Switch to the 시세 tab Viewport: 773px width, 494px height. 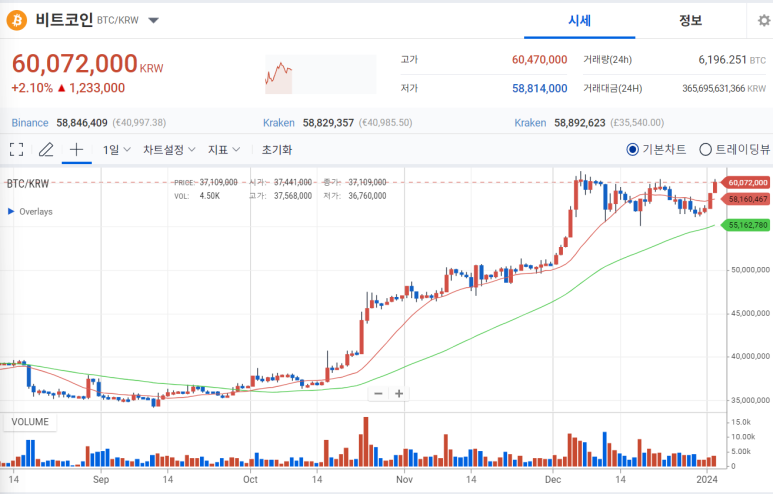tap(580, 20)
